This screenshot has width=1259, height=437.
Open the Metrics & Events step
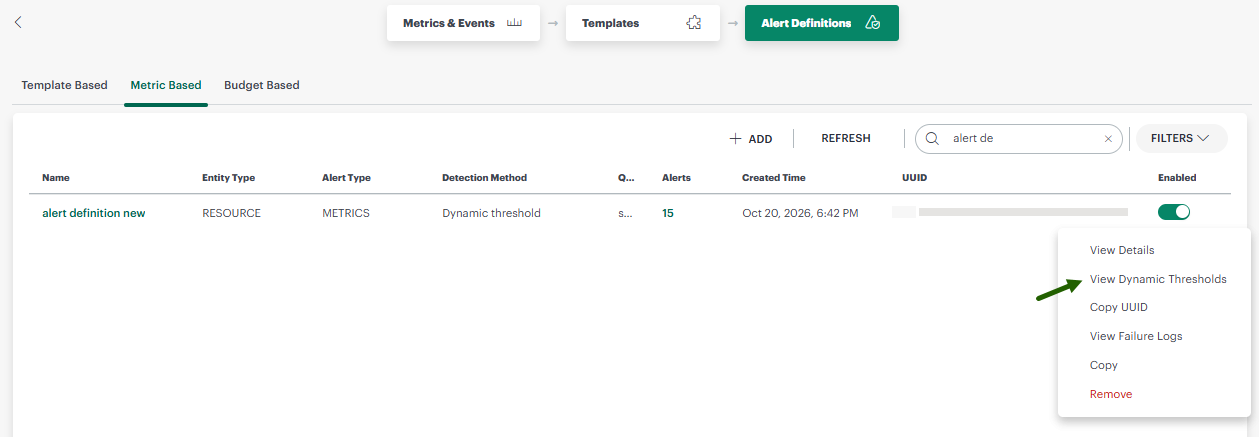[x=464, y=23]
